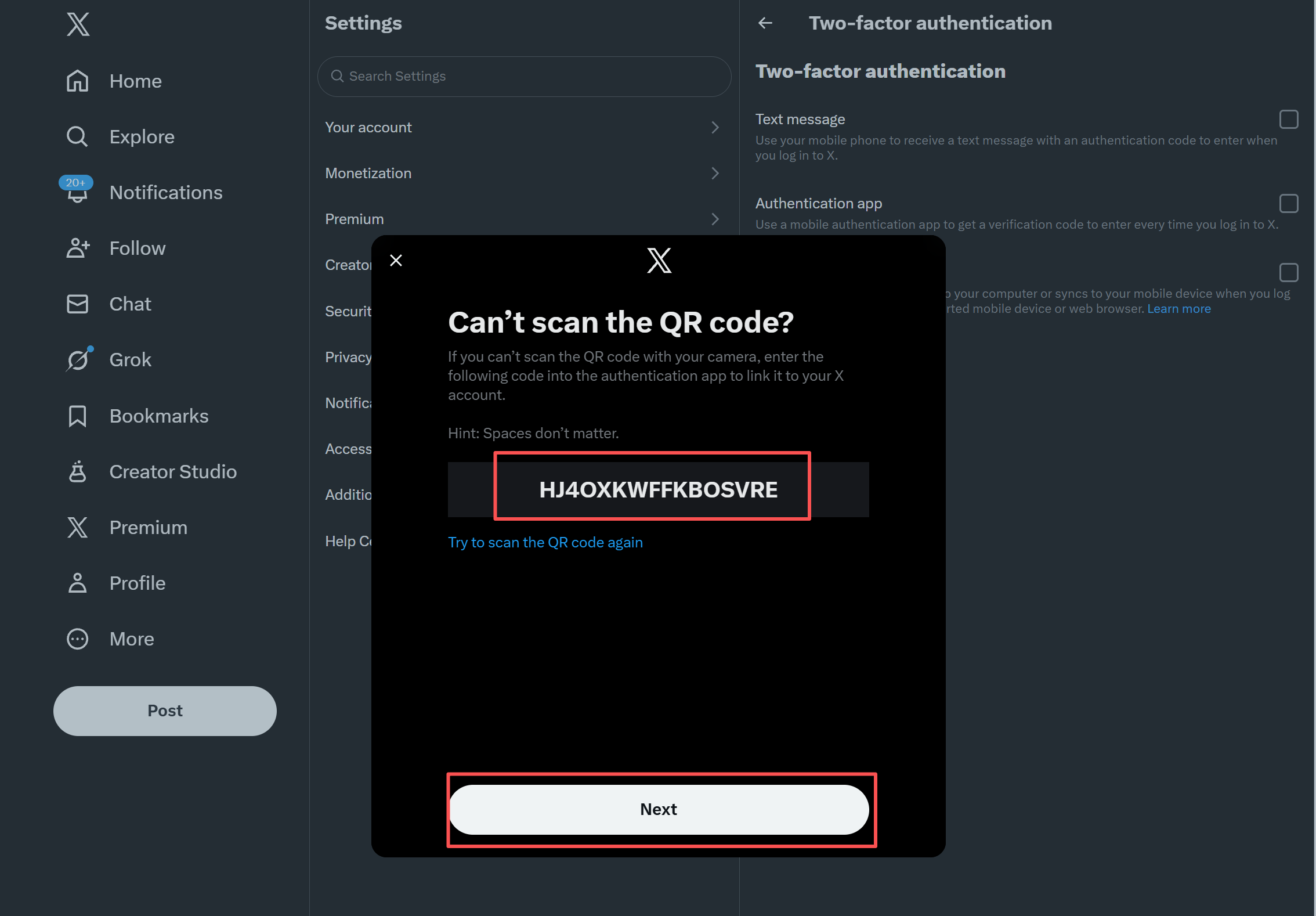Open the More menu item

tap(110, 639)
